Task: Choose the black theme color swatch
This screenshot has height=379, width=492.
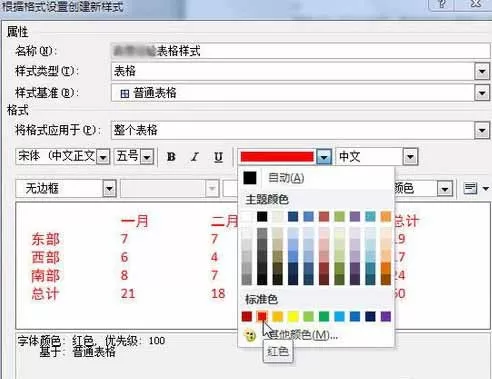Action: 262,216
